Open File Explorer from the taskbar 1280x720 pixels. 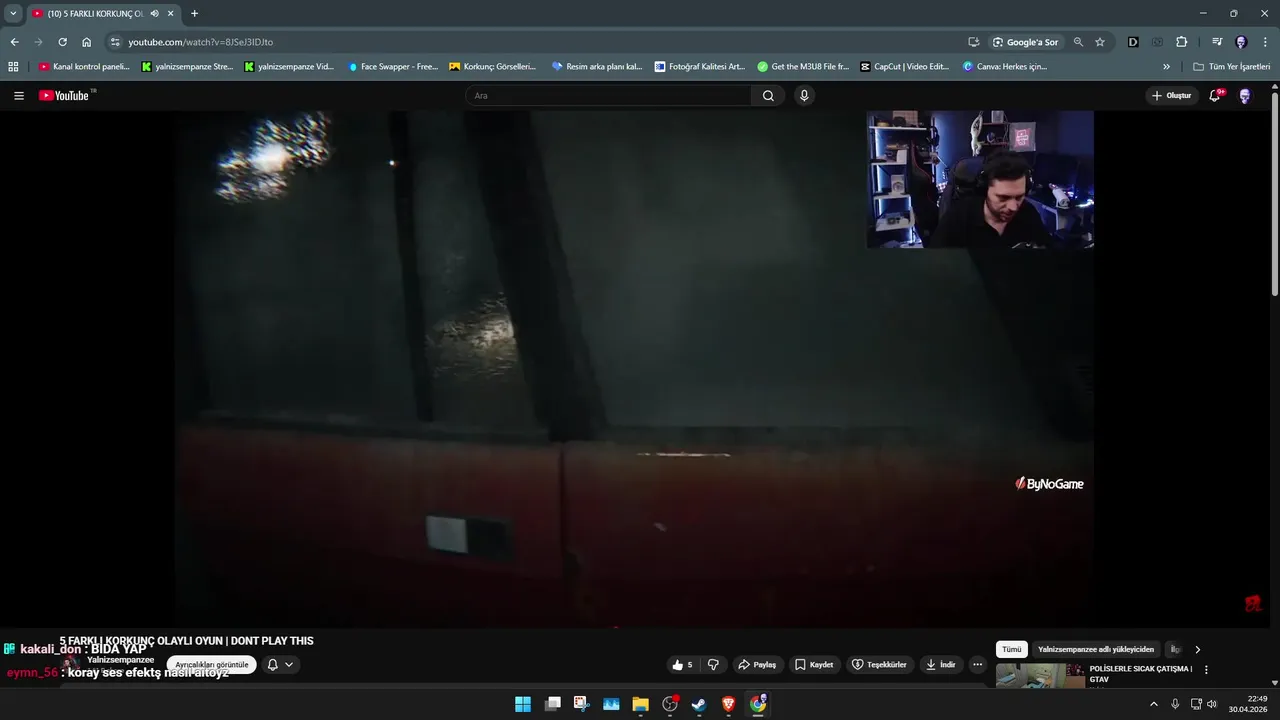point(640,704)
